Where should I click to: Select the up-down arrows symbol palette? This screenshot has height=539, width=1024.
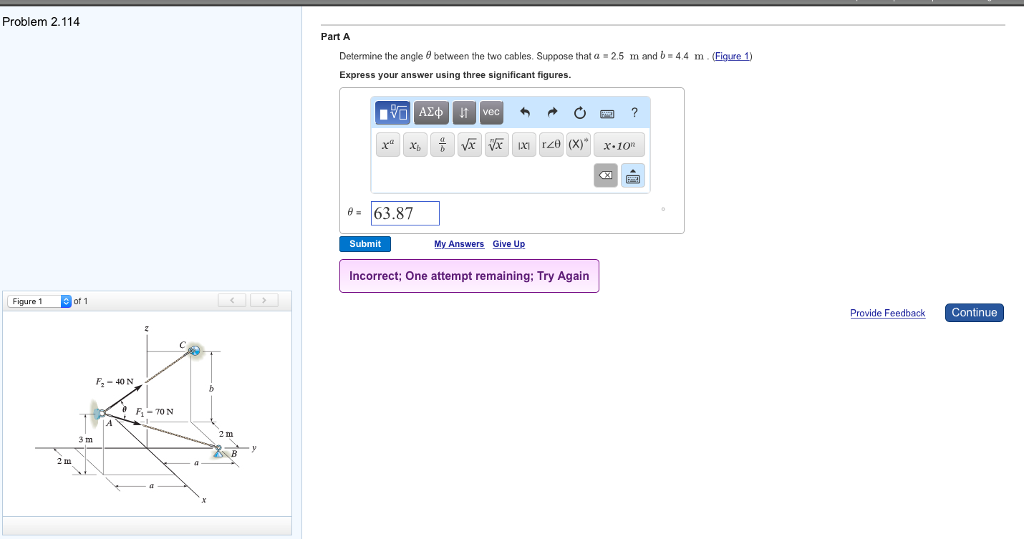click(x=464, y=112)
